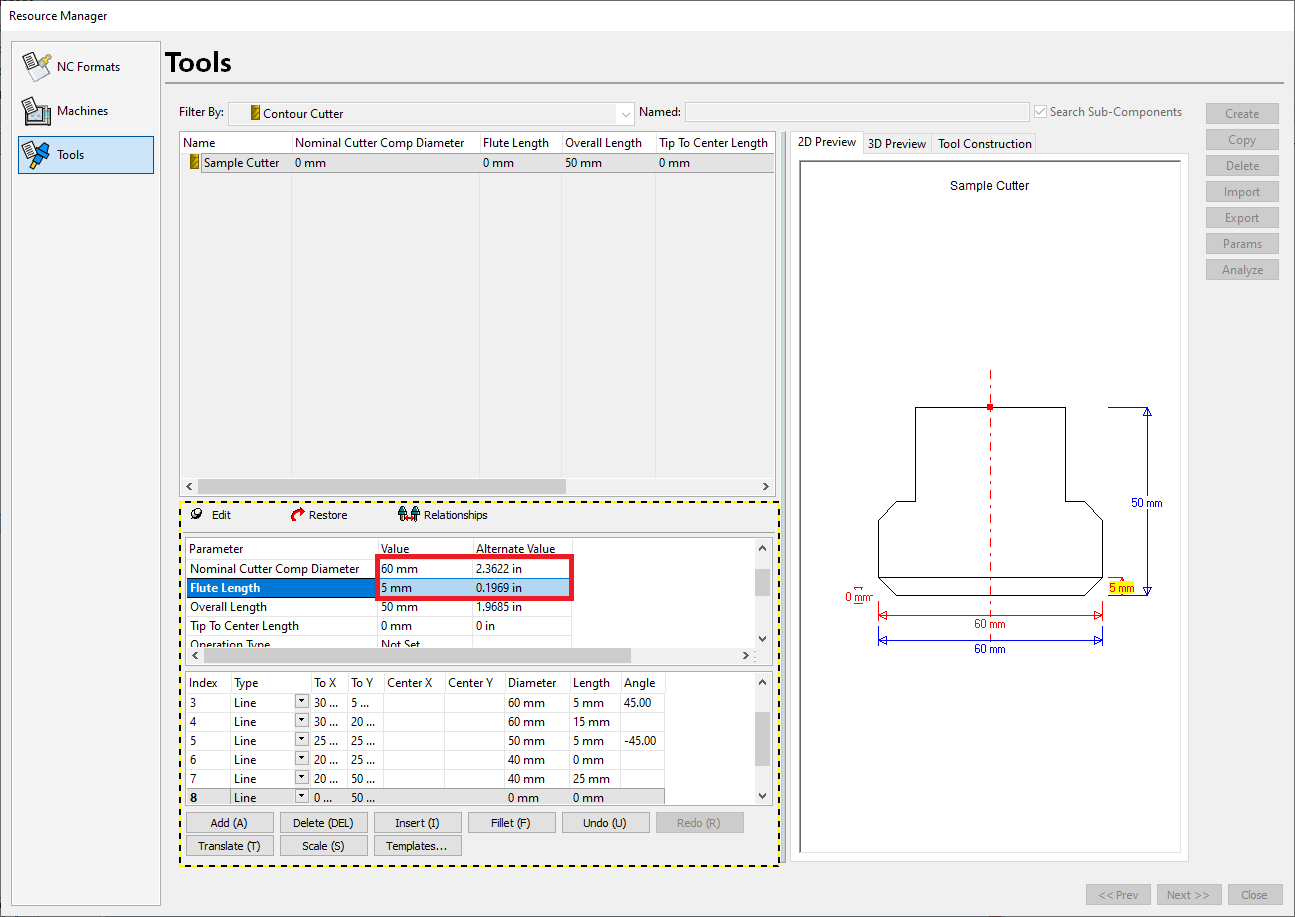Open Type dropdown for index 4 row
This screenshot has width=1295, height=917.
[302, 722]
